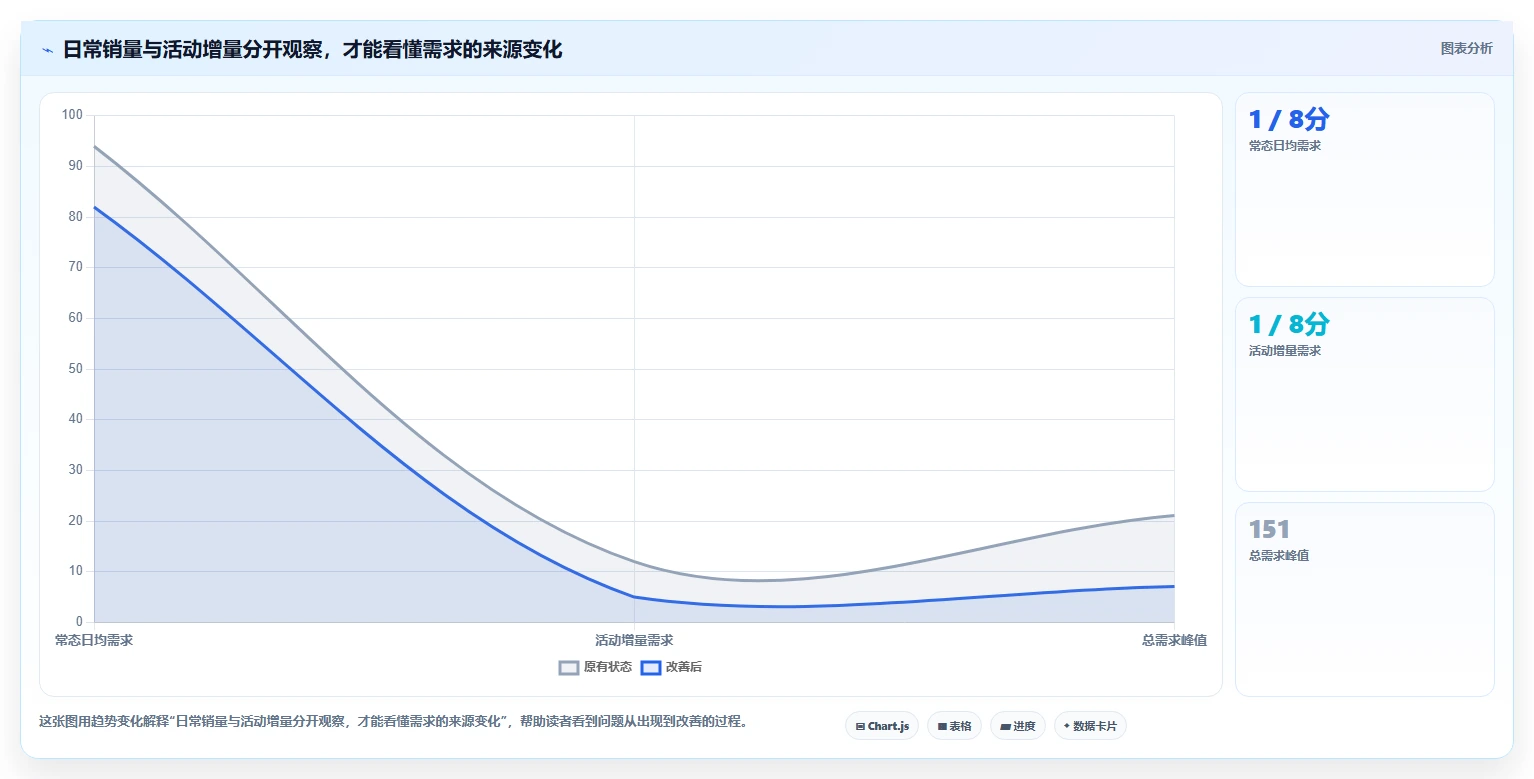Click the 活动增量需求 x-axis label

tap(634, 640)
